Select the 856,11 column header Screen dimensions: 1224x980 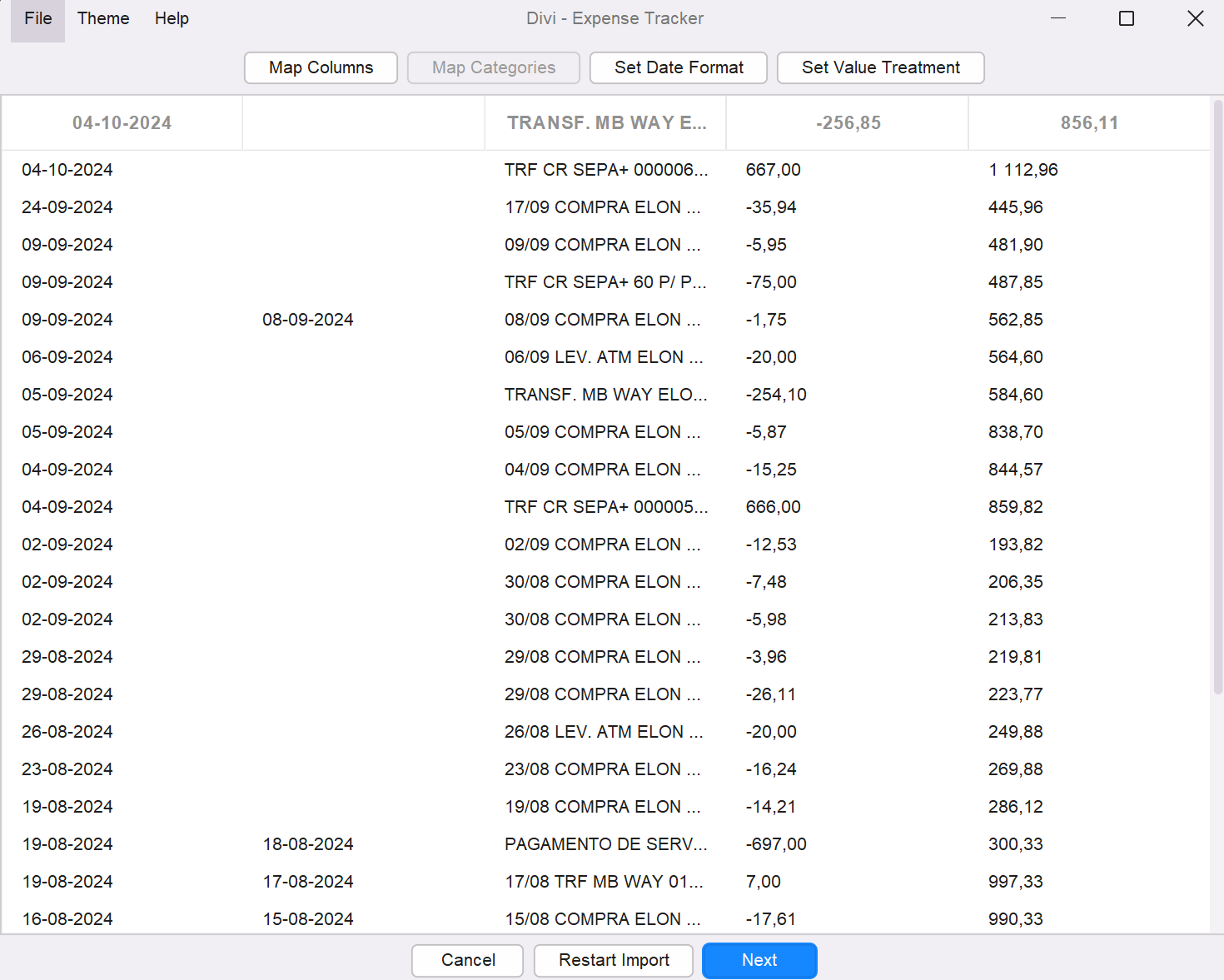(1089, 123)
